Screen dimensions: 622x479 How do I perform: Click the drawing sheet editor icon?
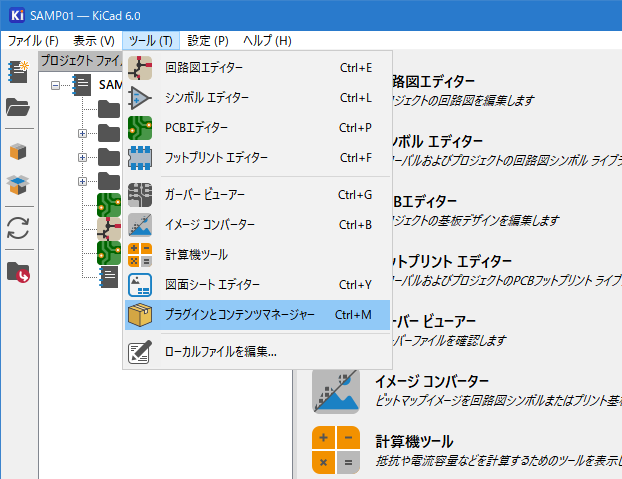(x=140, y=285)
